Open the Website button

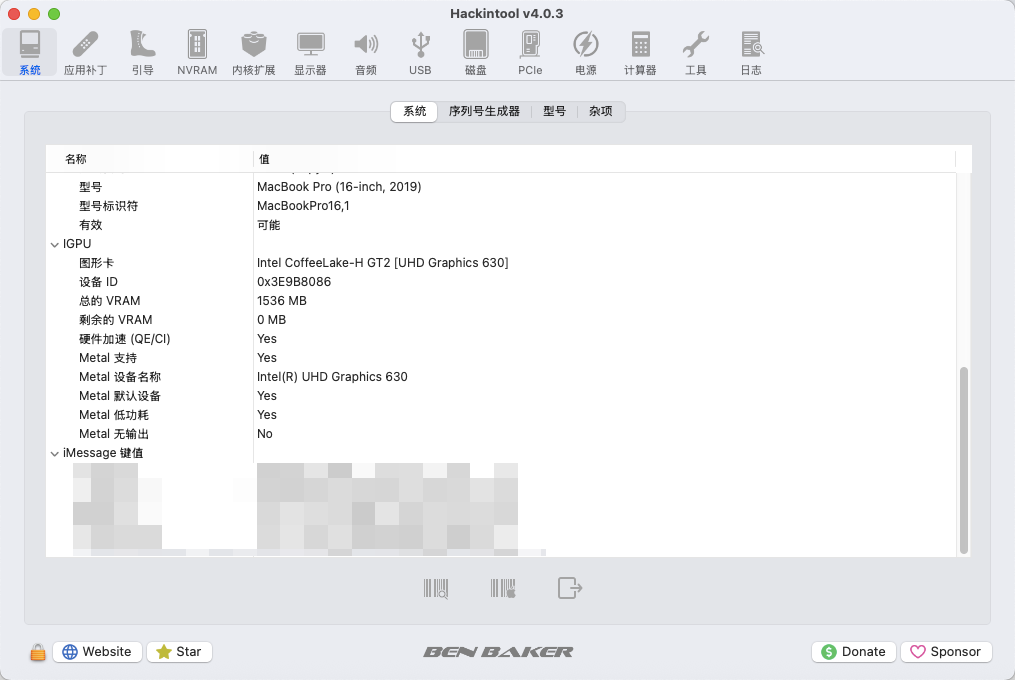coord(97,652)
